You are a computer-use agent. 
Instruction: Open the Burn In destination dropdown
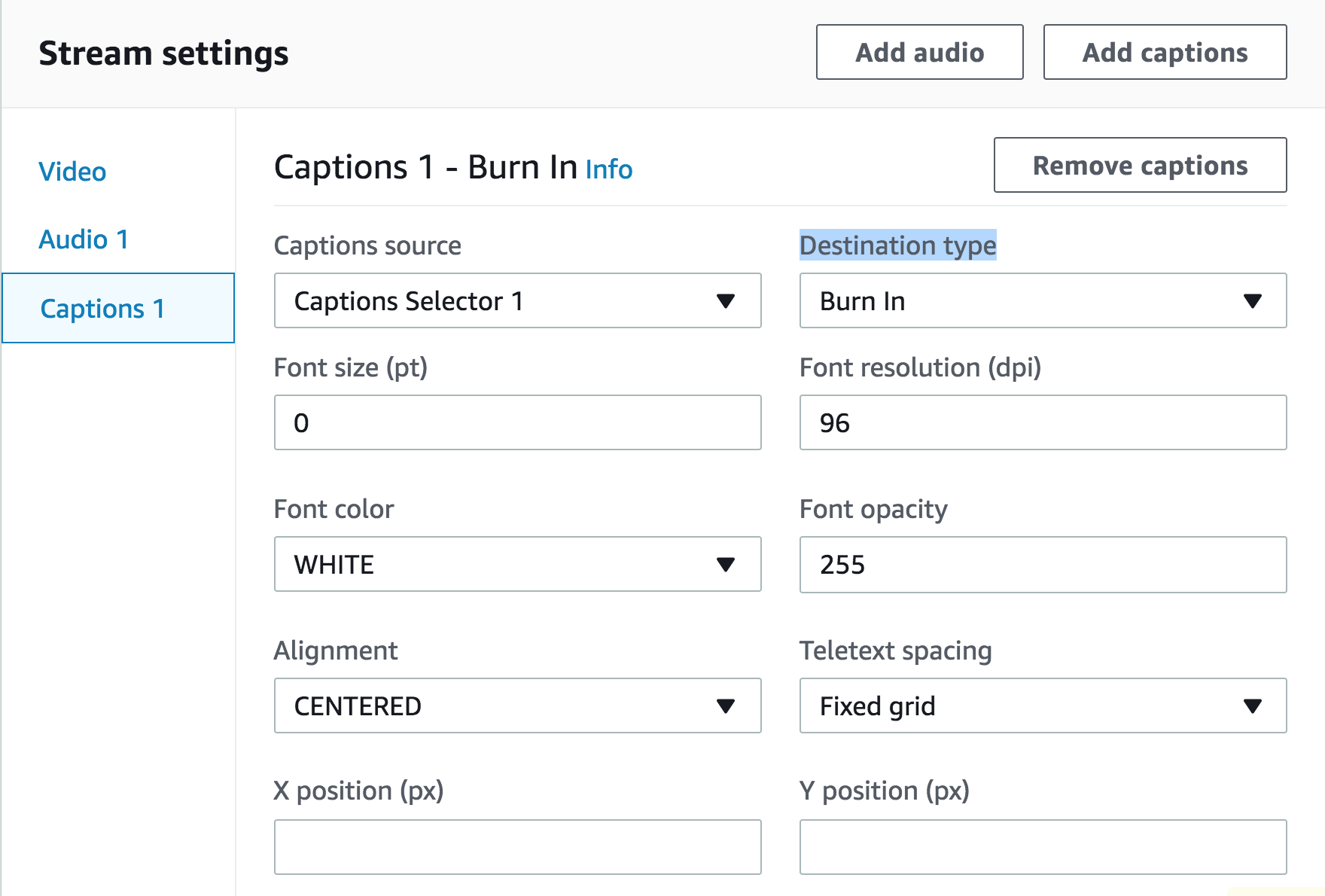pos(1043,300)
